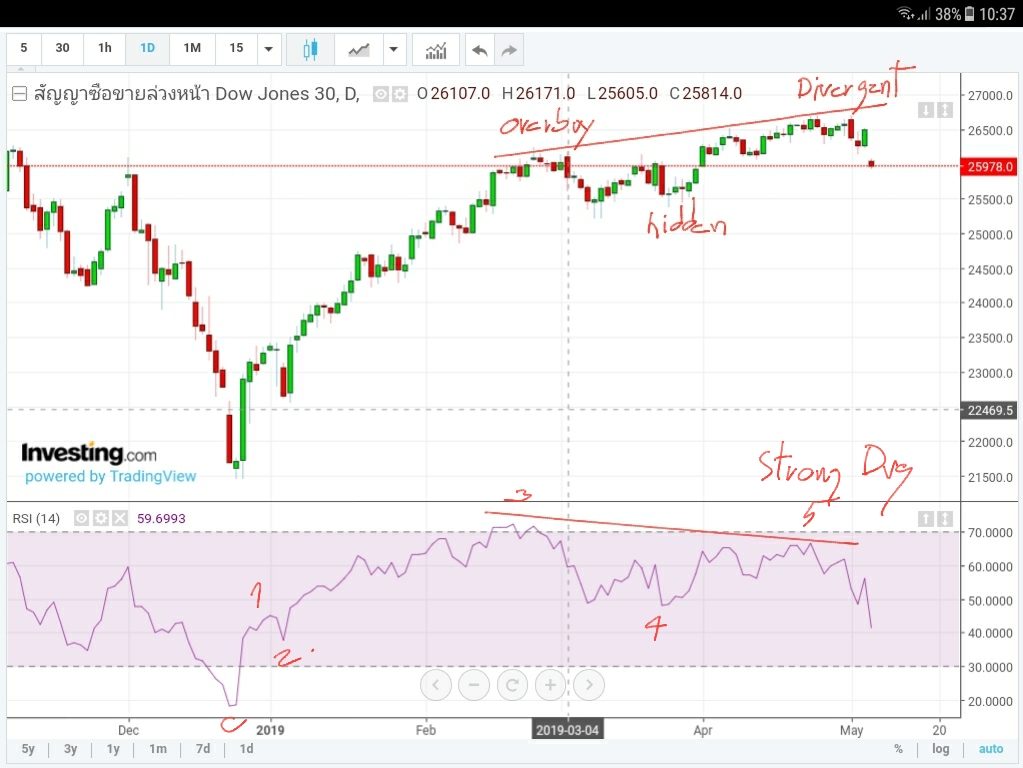Pan chart right with arrow button

[x=589, y=685]
